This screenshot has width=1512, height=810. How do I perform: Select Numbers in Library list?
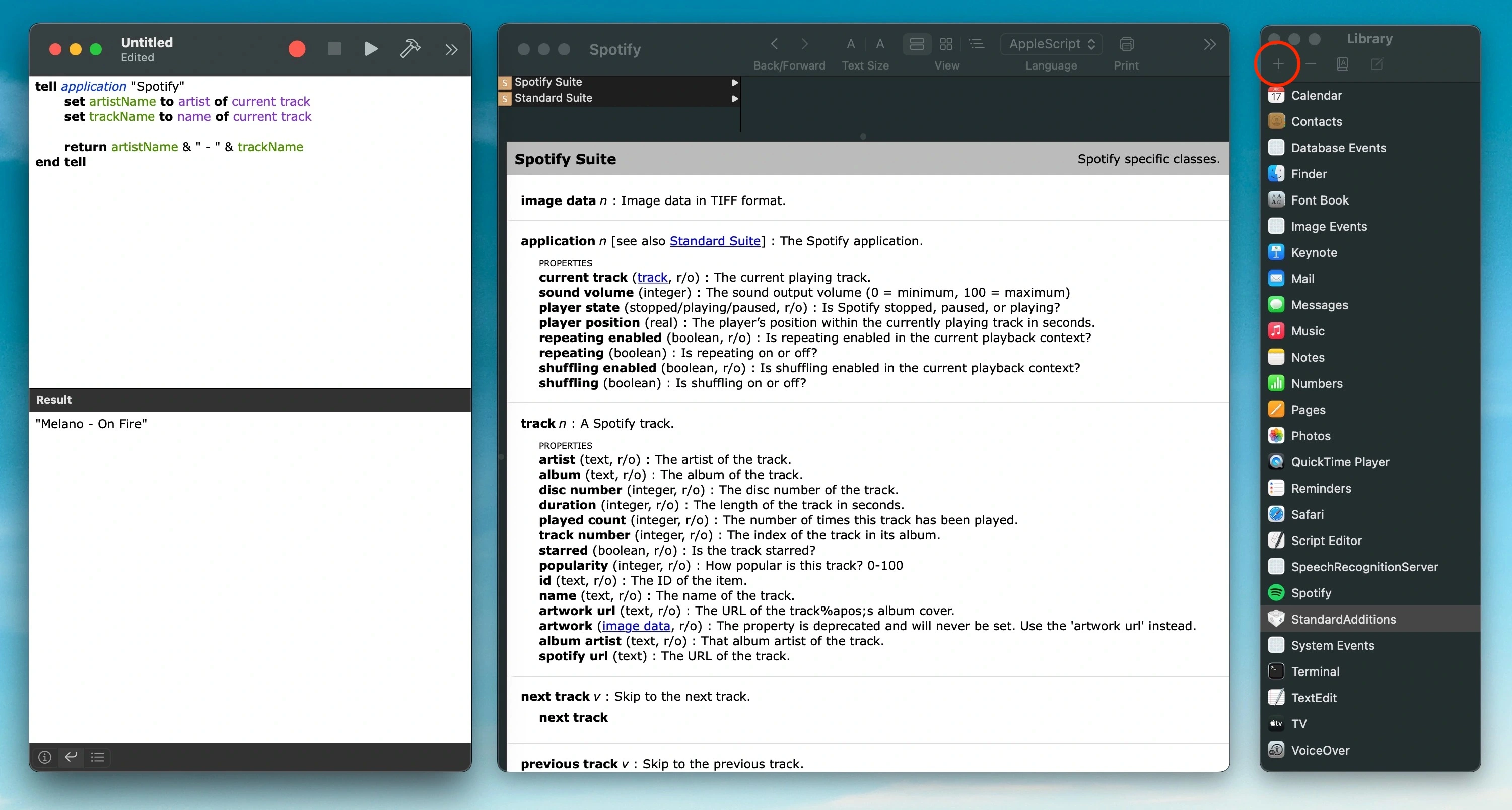1370,384
